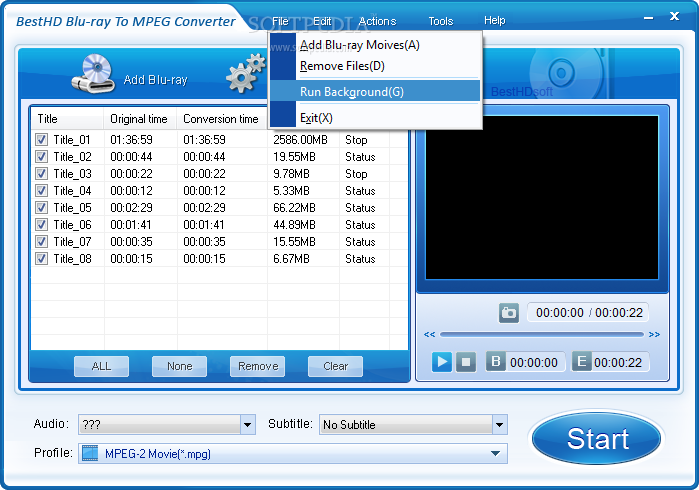Click the end time field 00:00:22
This screenshot has width=699, height=490.
[618, 362]
